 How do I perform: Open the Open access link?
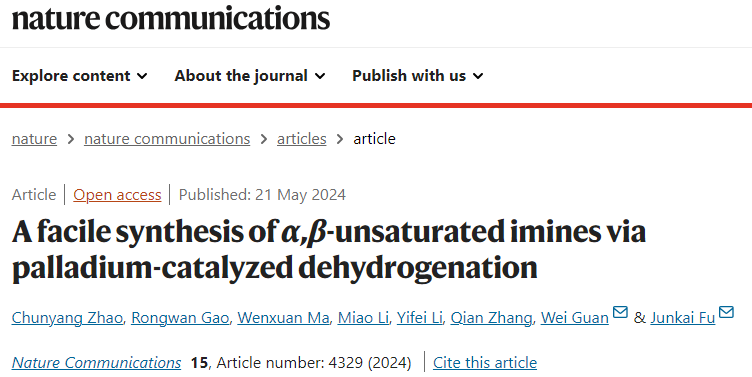click(117, 195)
